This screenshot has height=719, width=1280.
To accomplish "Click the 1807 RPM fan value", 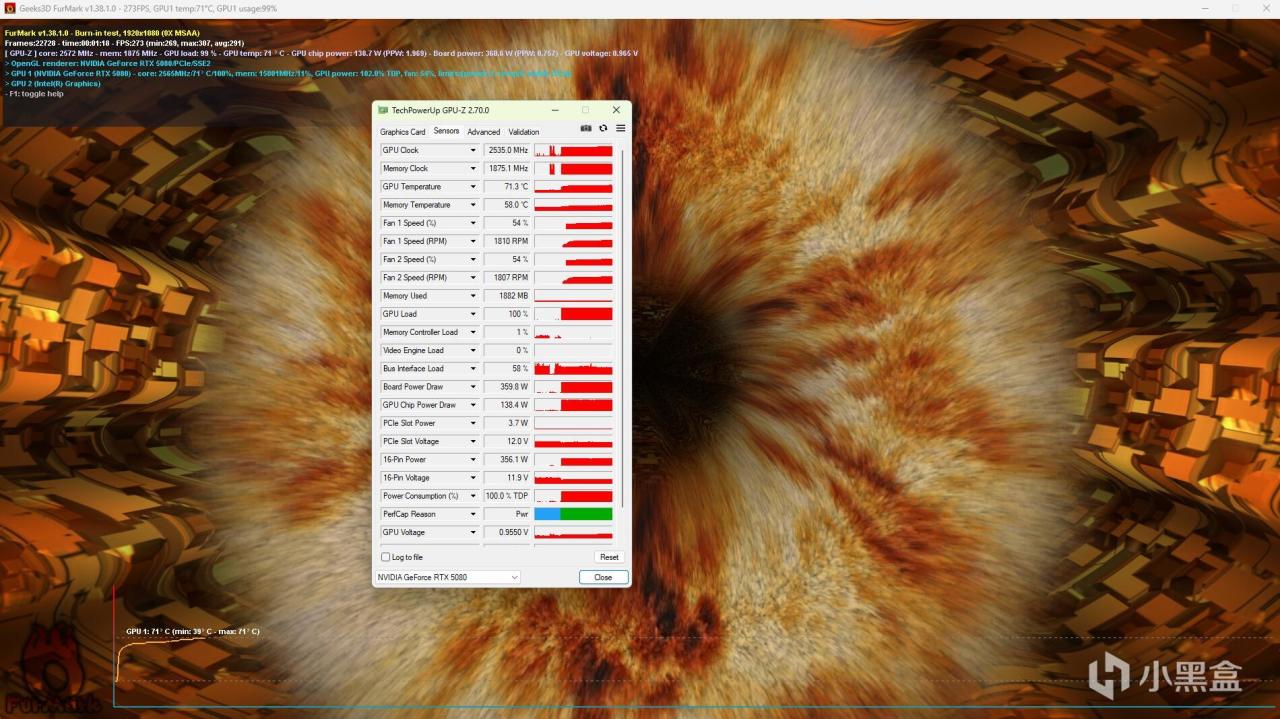I will click(x=507, y=277).
